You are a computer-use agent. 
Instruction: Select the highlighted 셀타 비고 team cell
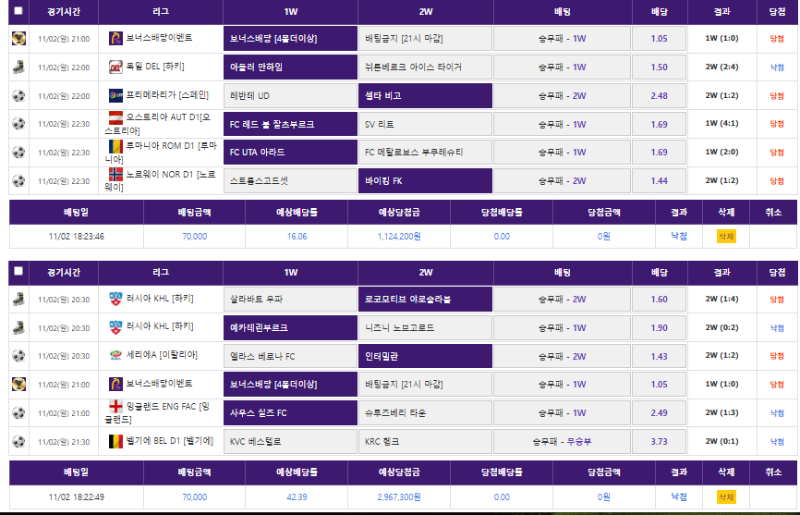click(425, 96)
